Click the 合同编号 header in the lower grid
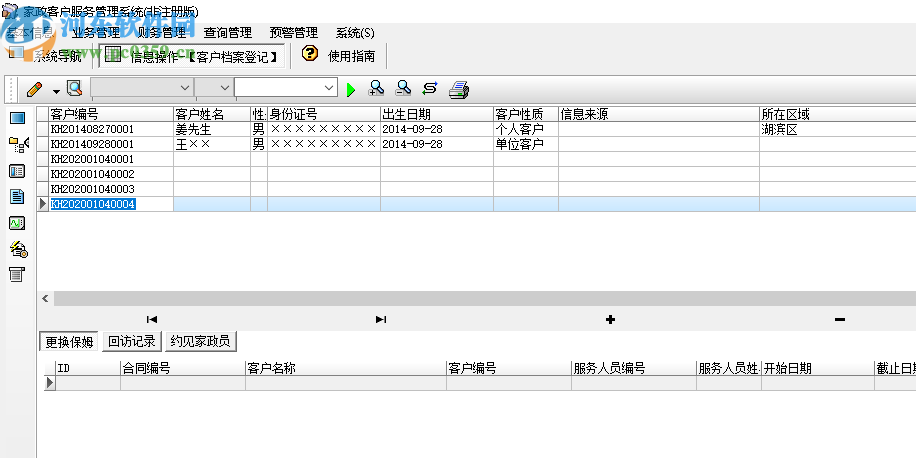 click(183, 368)
